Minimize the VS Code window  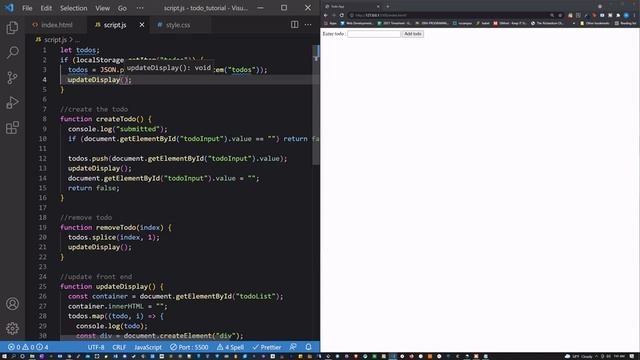[260, 8]
